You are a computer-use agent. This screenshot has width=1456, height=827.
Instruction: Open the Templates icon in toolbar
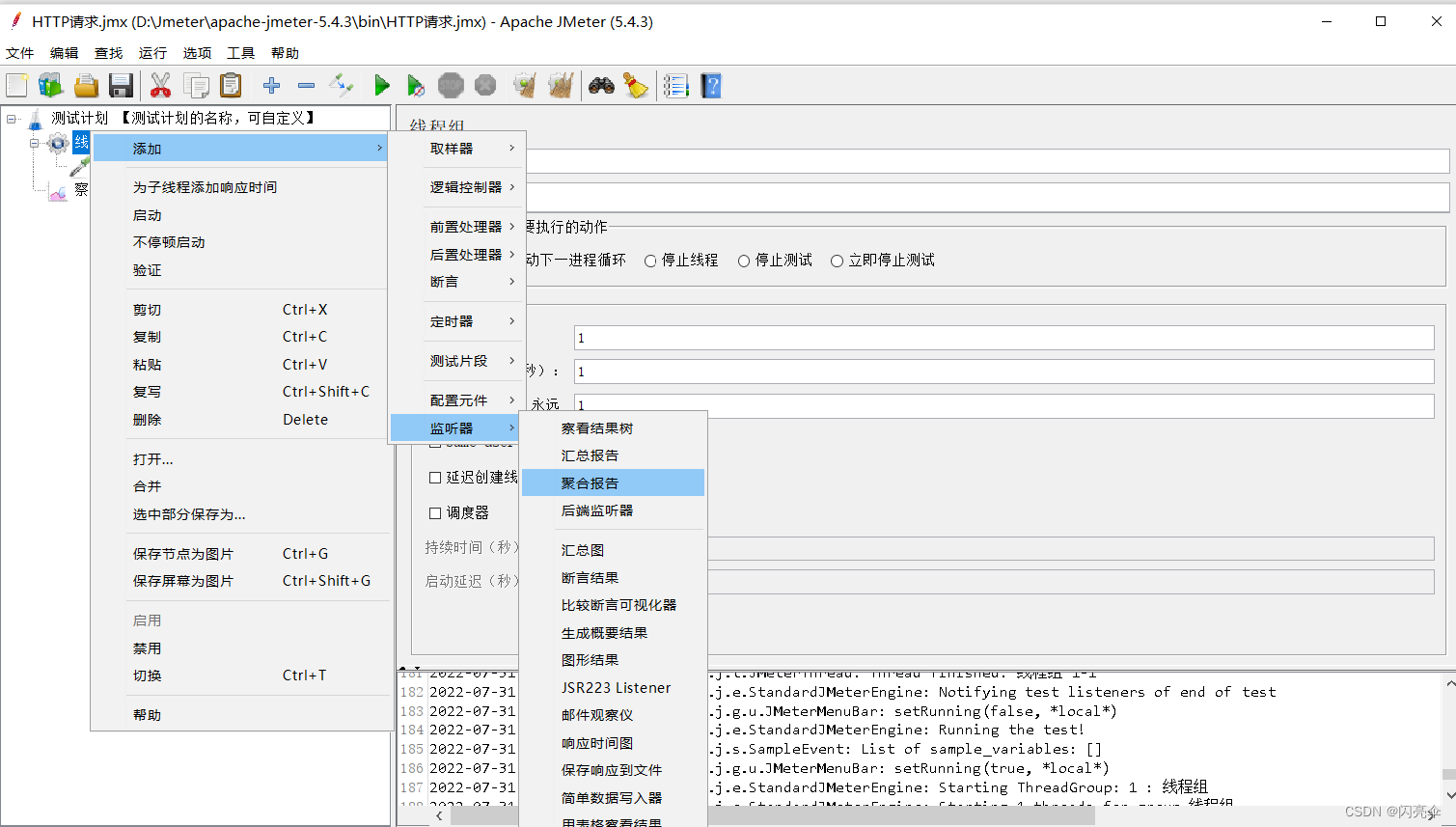coord(51,86)
